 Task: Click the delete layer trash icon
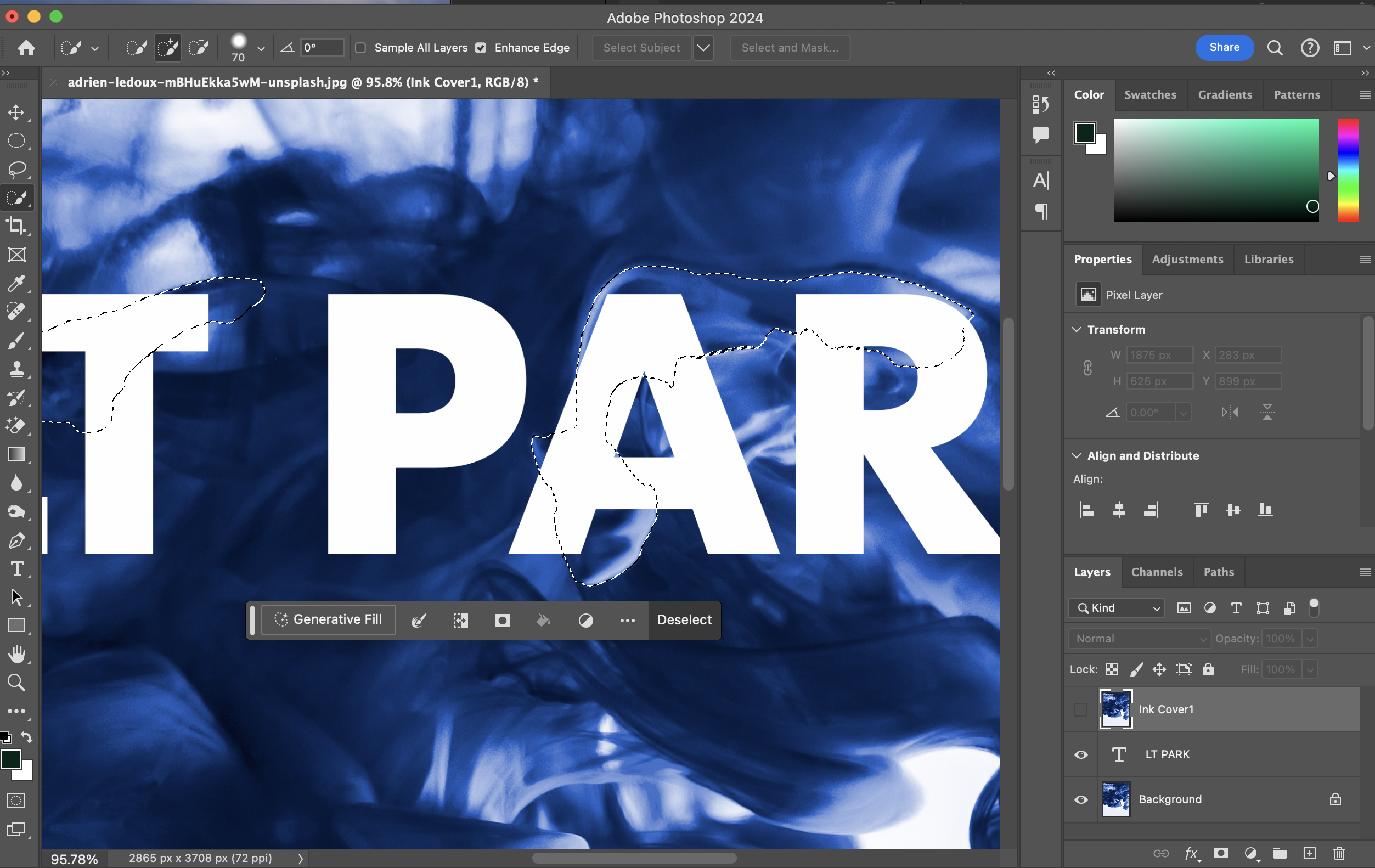(1339, 853)
